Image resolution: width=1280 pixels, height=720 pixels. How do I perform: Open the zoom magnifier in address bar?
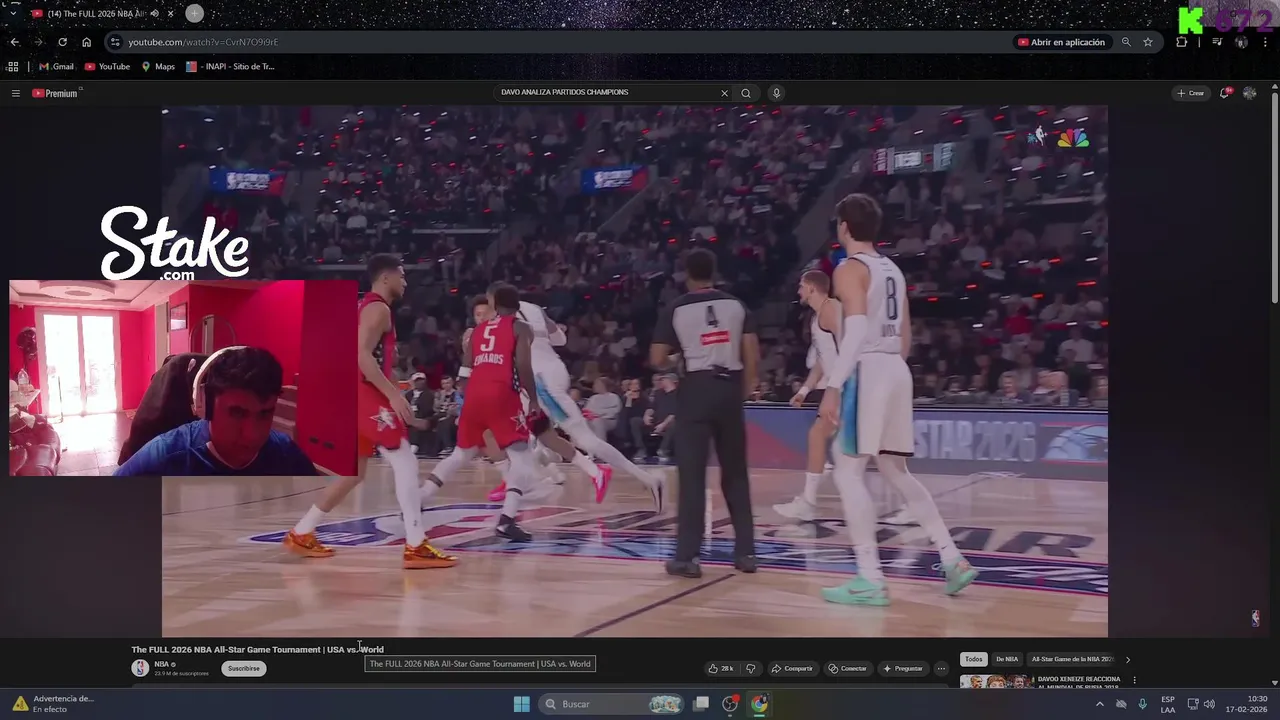[1126, 42]
